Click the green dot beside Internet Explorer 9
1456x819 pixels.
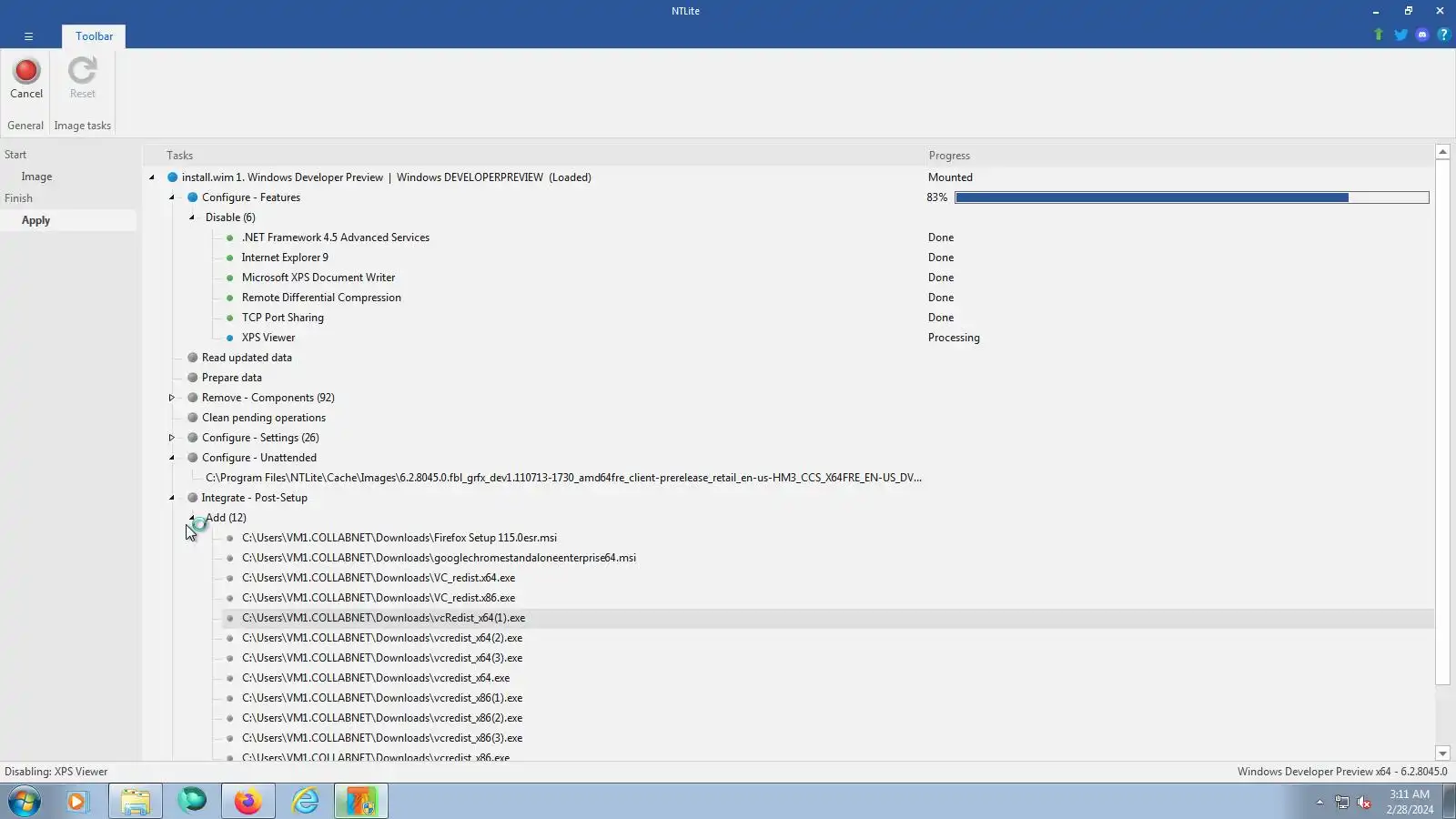tap(229, 258)
